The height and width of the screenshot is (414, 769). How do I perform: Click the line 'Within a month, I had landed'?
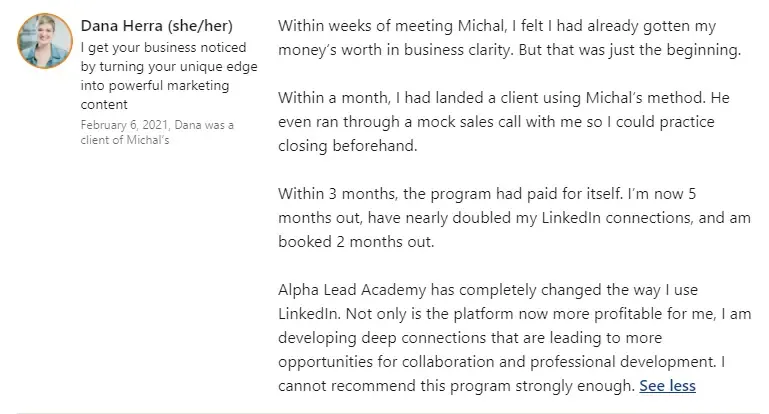click(504, 98)
